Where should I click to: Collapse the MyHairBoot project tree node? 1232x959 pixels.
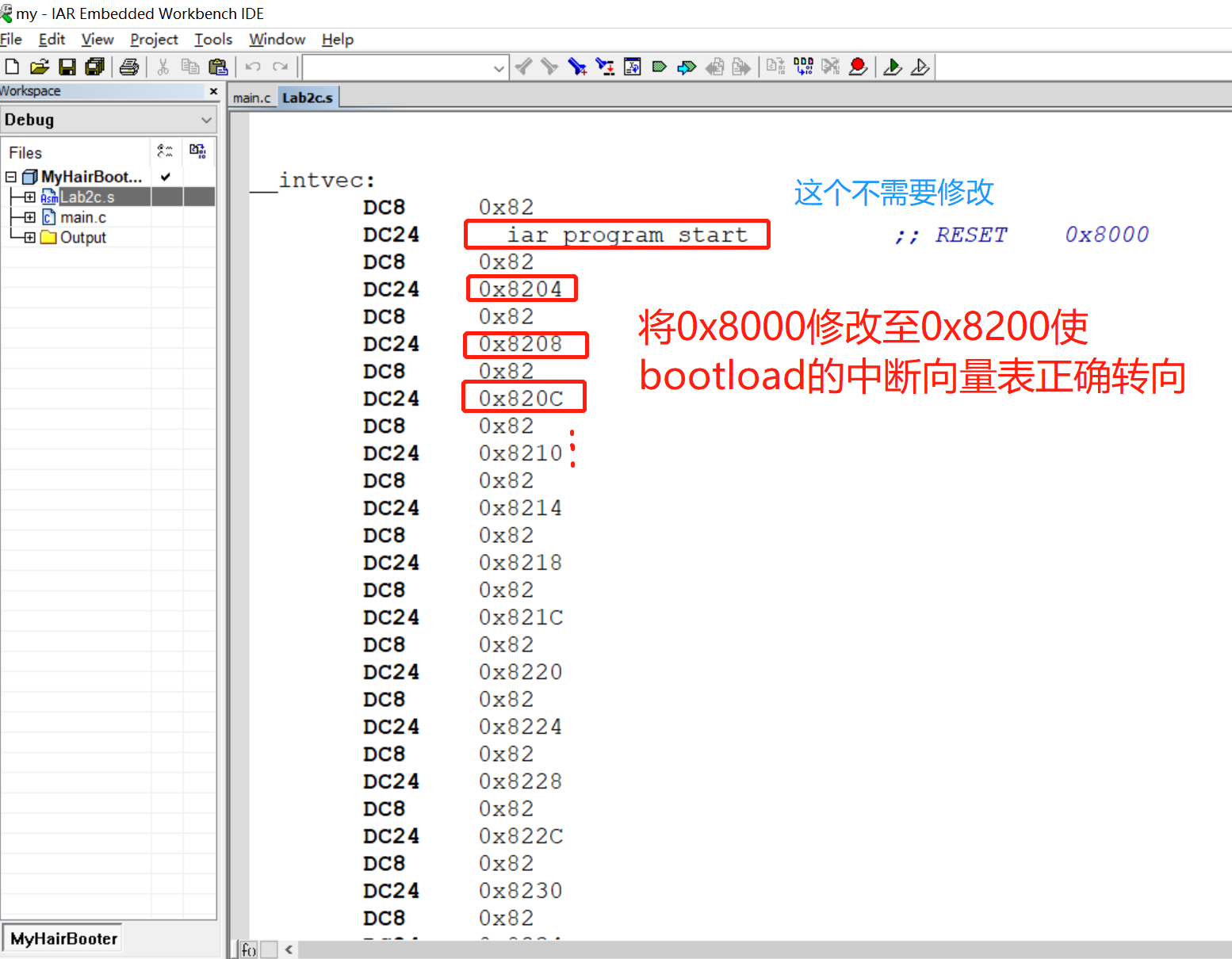coord(11,177)
